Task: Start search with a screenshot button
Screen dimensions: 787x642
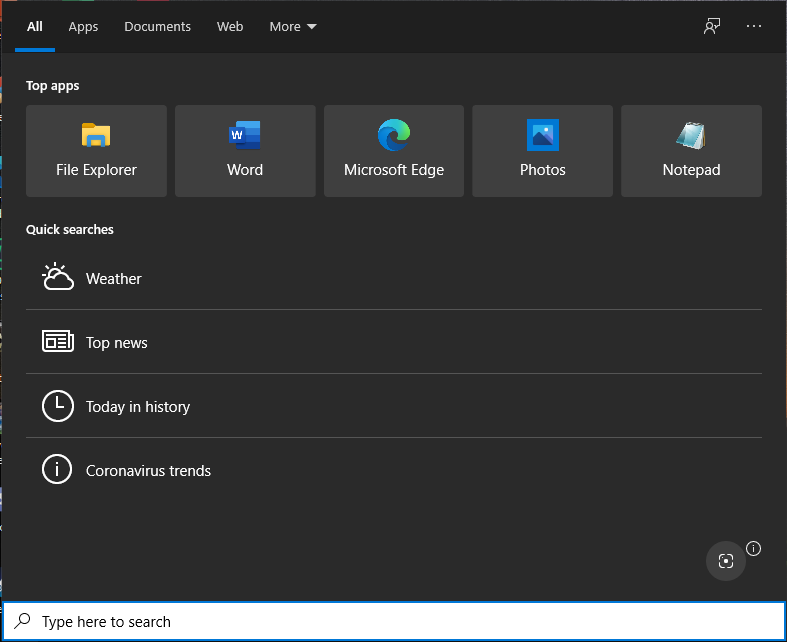Action: click(x=726, y=561)
